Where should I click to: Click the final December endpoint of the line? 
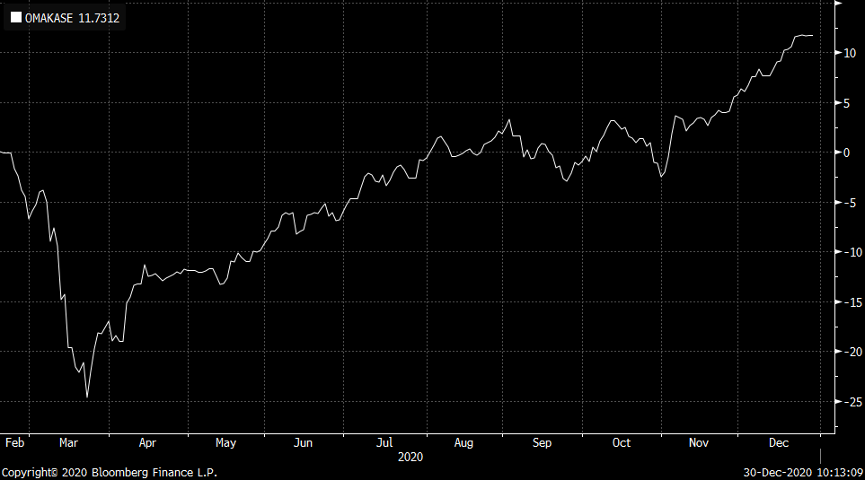point(812,36)
